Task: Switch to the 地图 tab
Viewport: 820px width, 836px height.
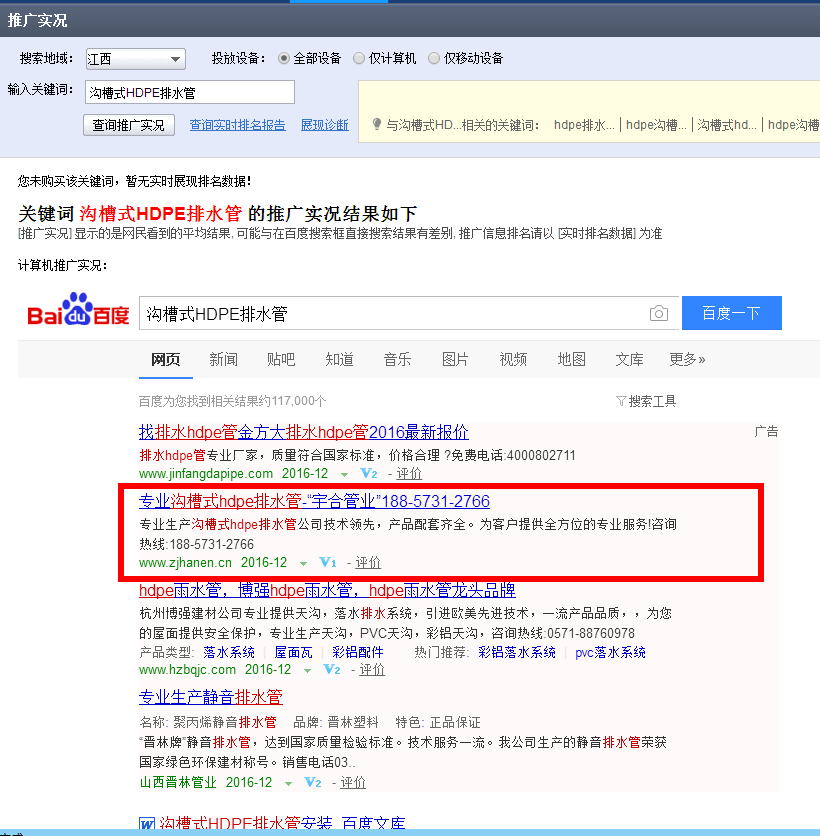Action: coord(572,359)
